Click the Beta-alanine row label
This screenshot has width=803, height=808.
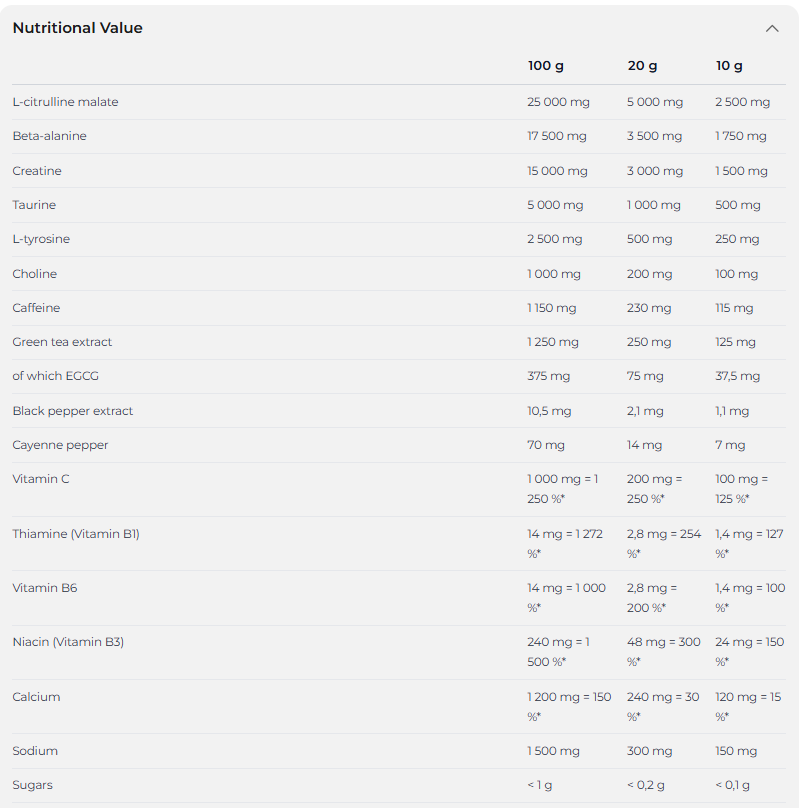(49, 136)
